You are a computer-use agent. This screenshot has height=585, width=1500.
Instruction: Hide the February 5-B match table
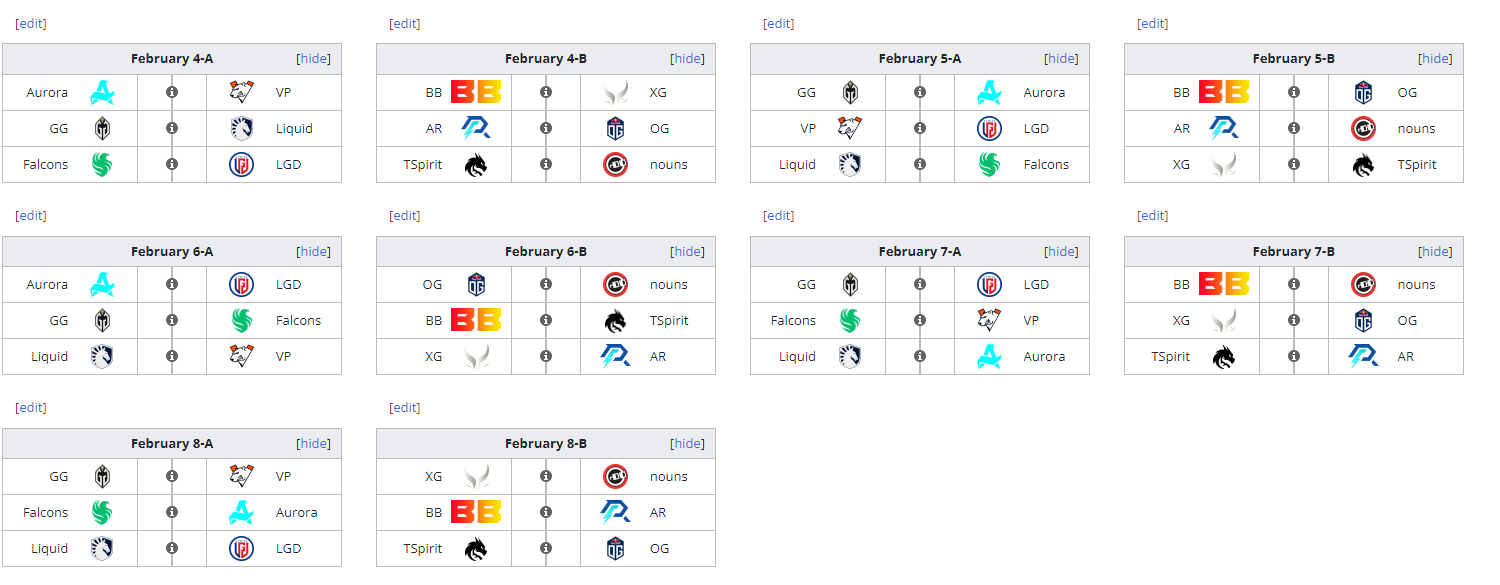coord(1436,59)
